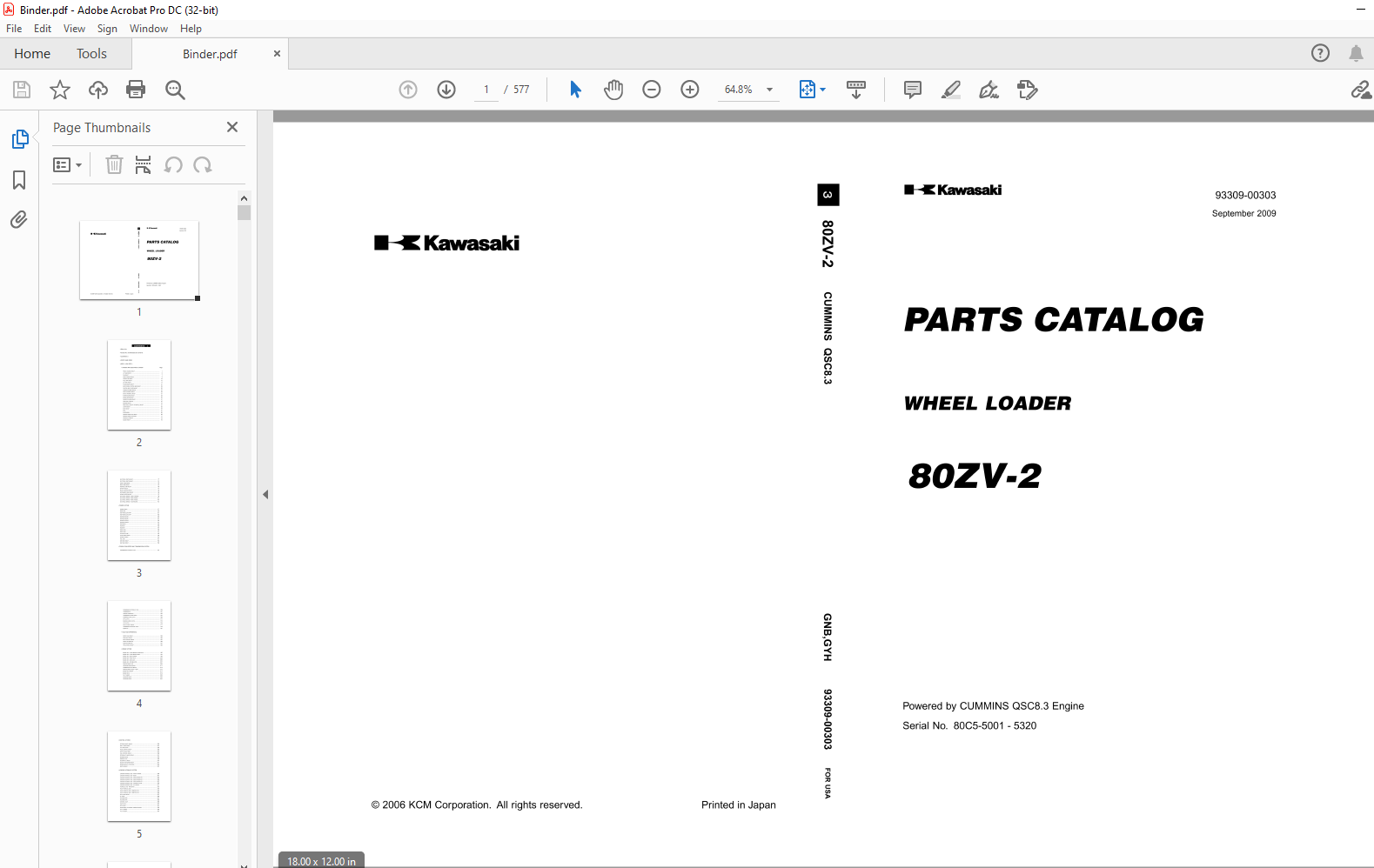Collapse the navigation pane arrow
1374x868 pixels.
point(265,494)
